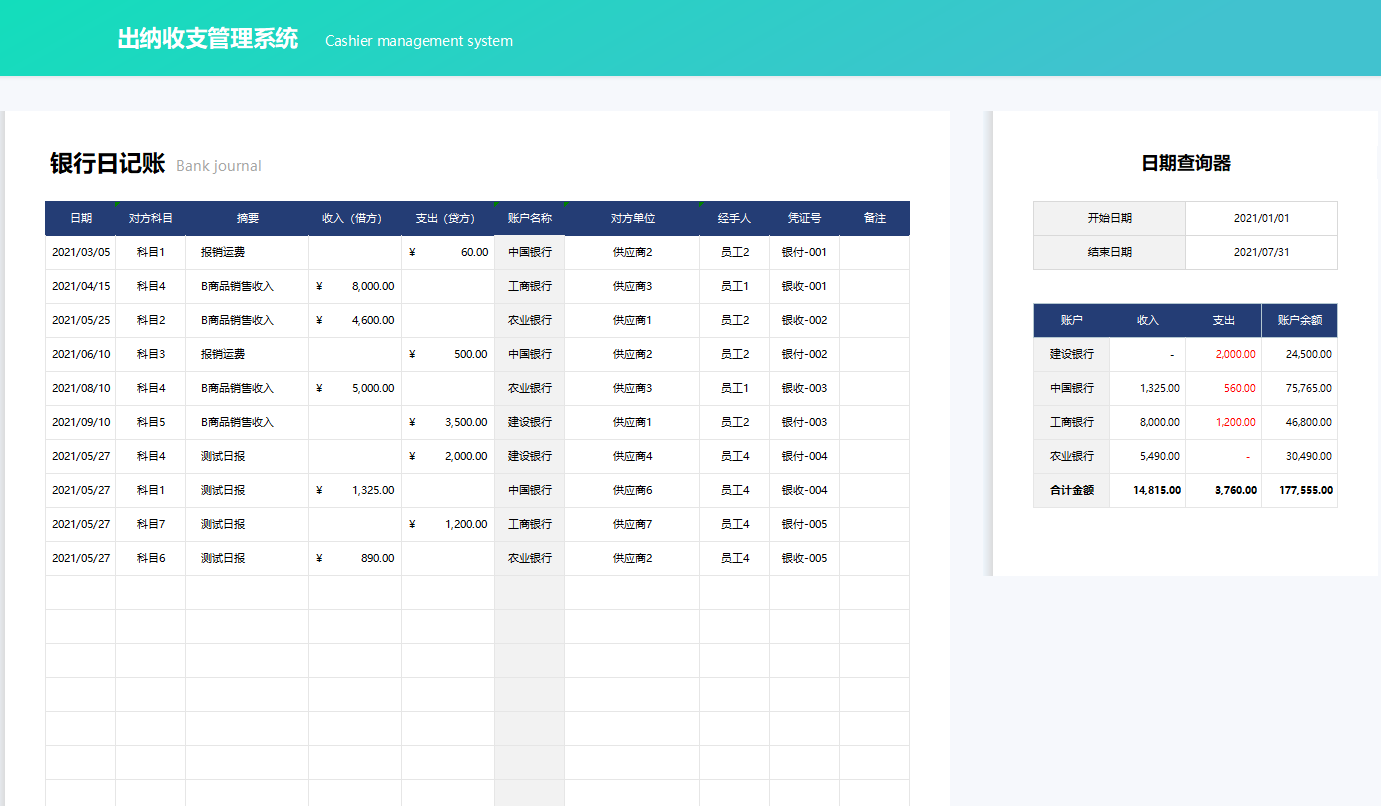Select the 账户 header in the summary table

coord(1071,320)
